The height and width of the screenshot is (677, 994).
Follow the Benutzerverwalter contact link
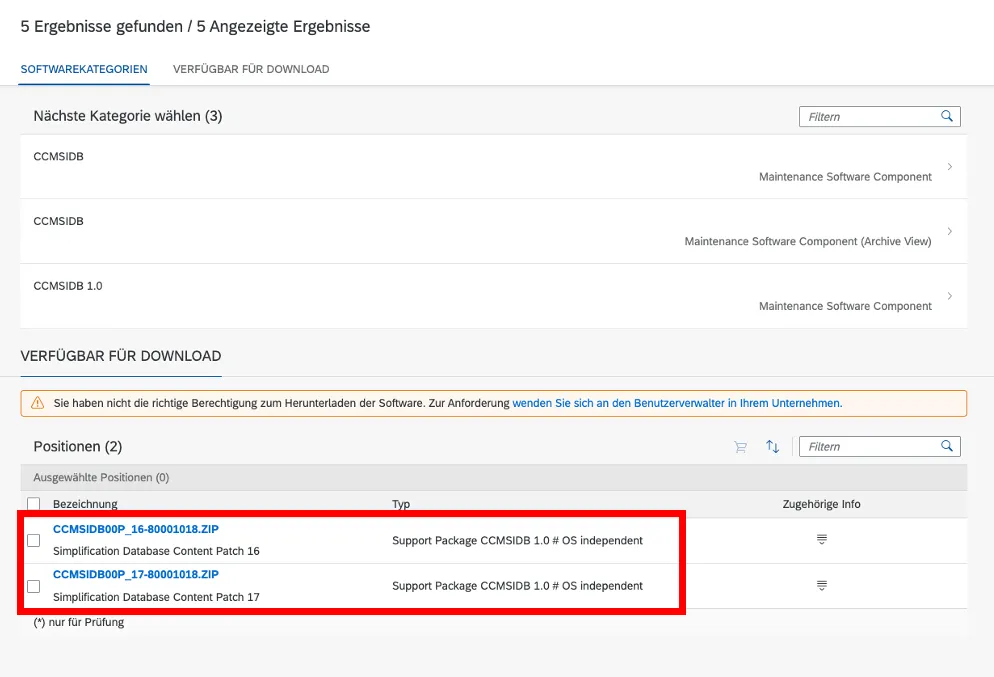[676, 403]
